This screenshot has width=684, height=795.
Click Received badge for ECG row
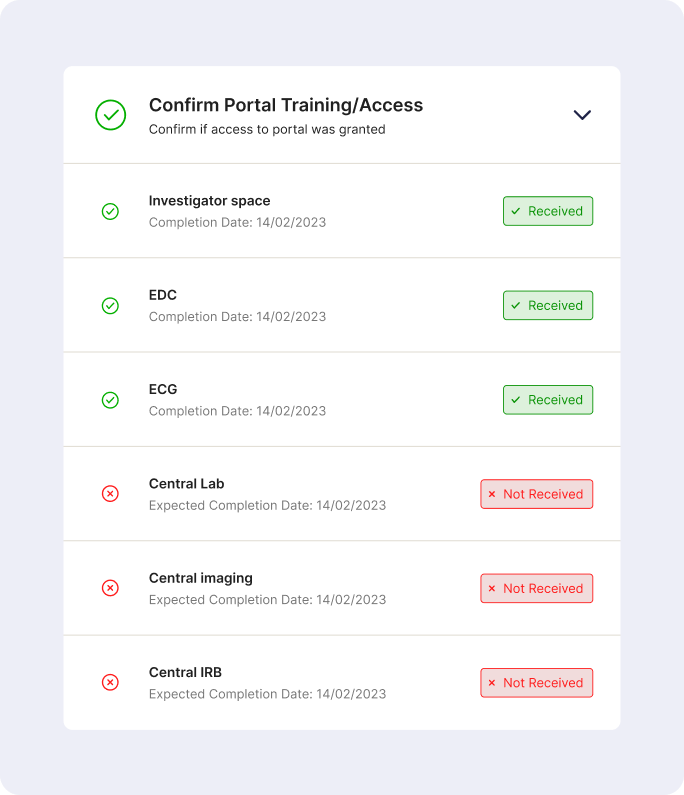click(547, 400)
